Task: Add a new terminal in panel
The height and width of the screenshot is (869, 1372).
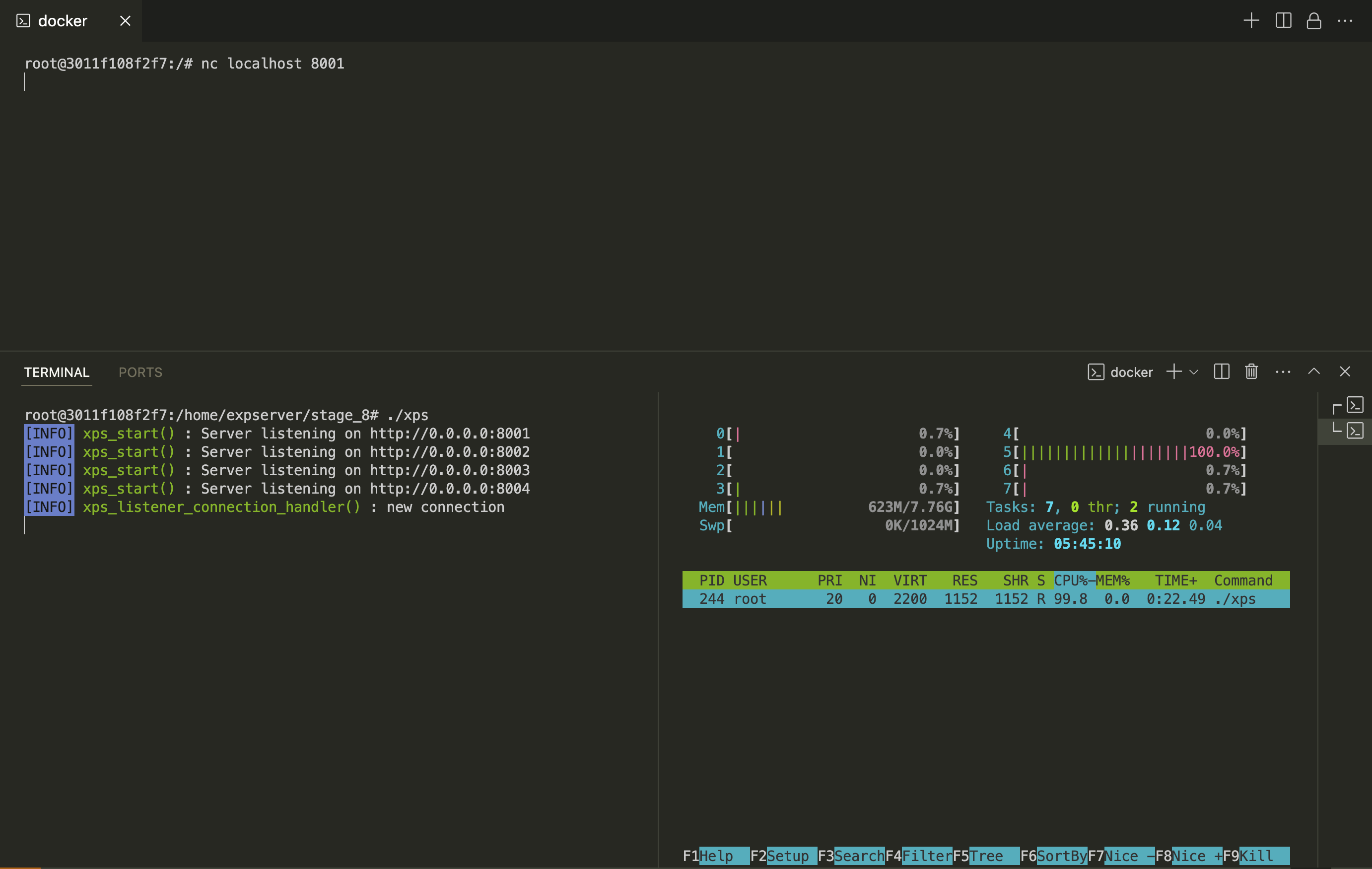Action: [1174, 372]
